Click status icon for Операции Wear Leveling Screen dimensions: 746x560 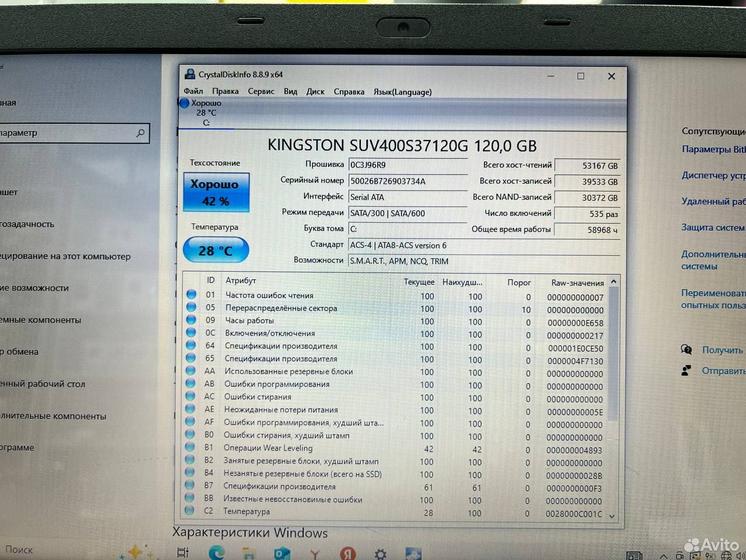(190, 447)
